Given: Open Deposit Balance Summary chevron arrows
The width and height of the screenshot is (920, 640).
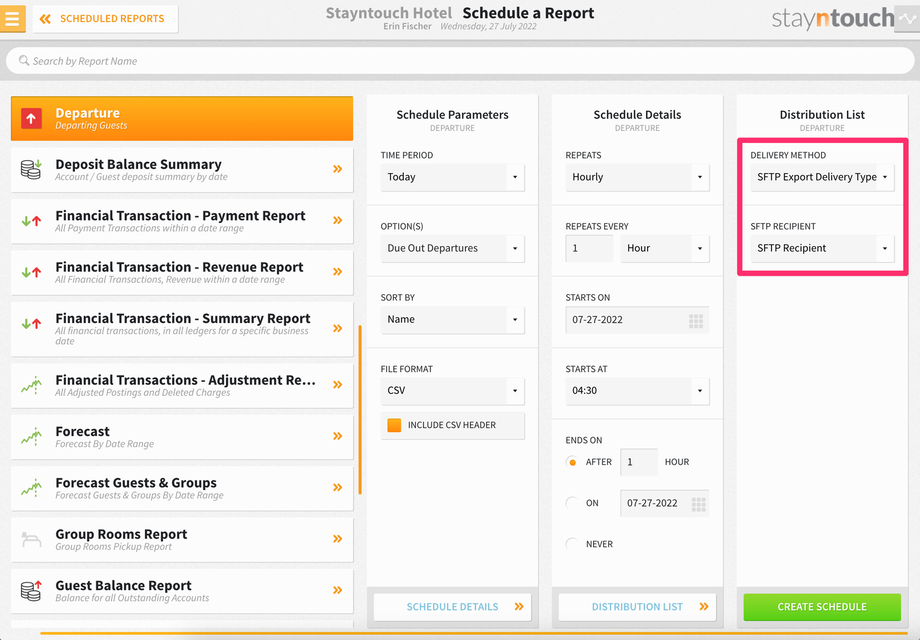Looking at the screenshot, I should coord(337,169).
